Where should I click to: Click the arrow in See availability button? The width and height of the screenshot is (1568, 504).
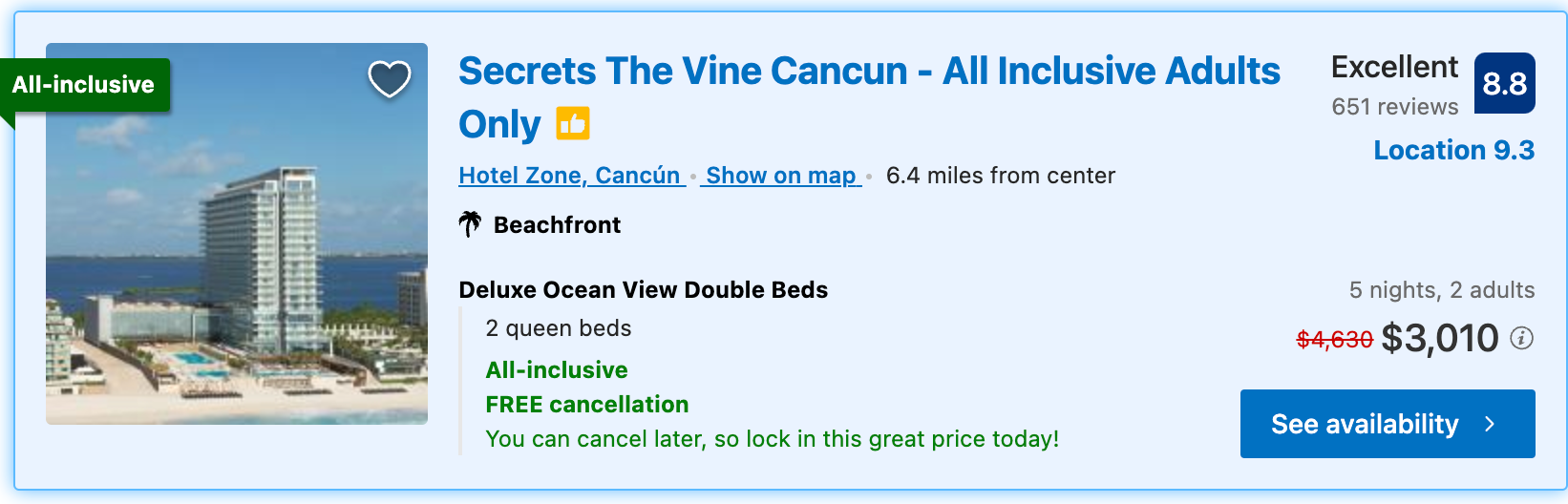pos(1490,424)
